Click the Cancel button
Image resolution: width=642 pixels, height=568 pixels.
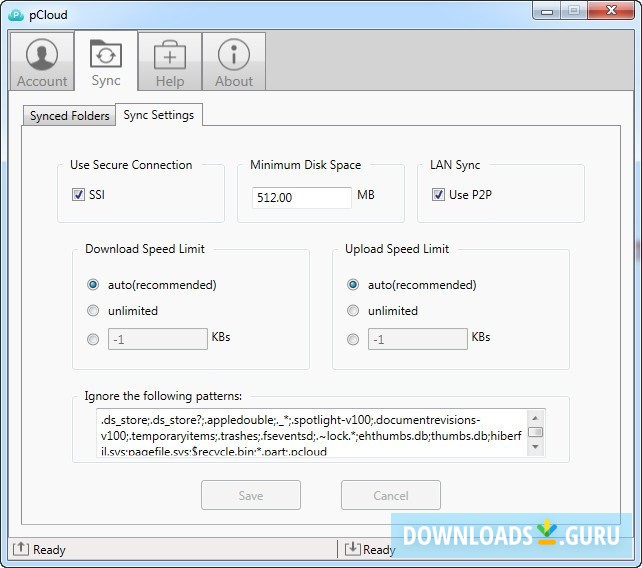click(391, 495)
